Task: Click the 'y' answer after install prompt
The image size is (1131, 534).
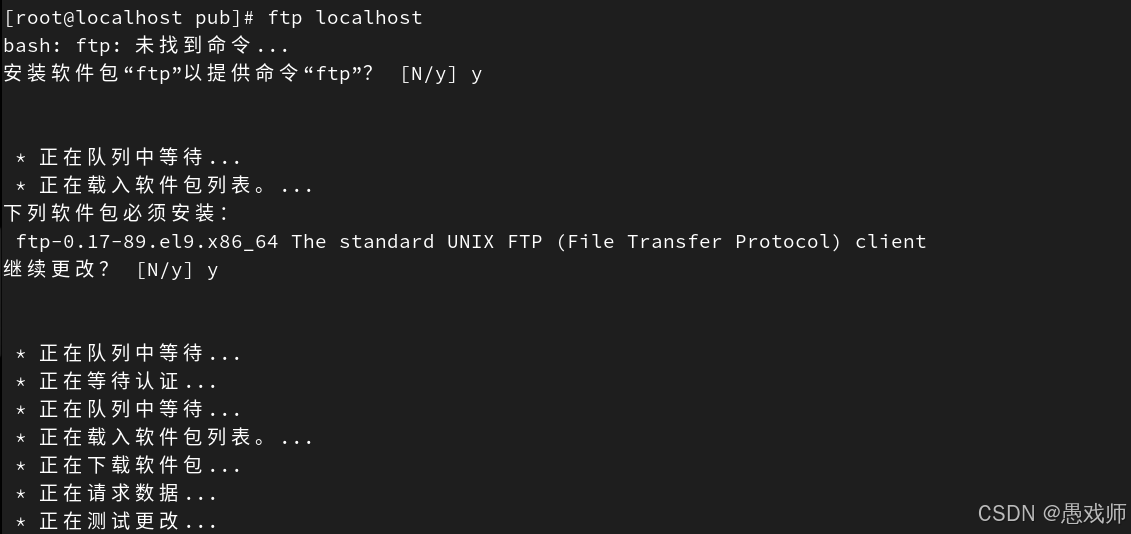Action: (476, 75)
